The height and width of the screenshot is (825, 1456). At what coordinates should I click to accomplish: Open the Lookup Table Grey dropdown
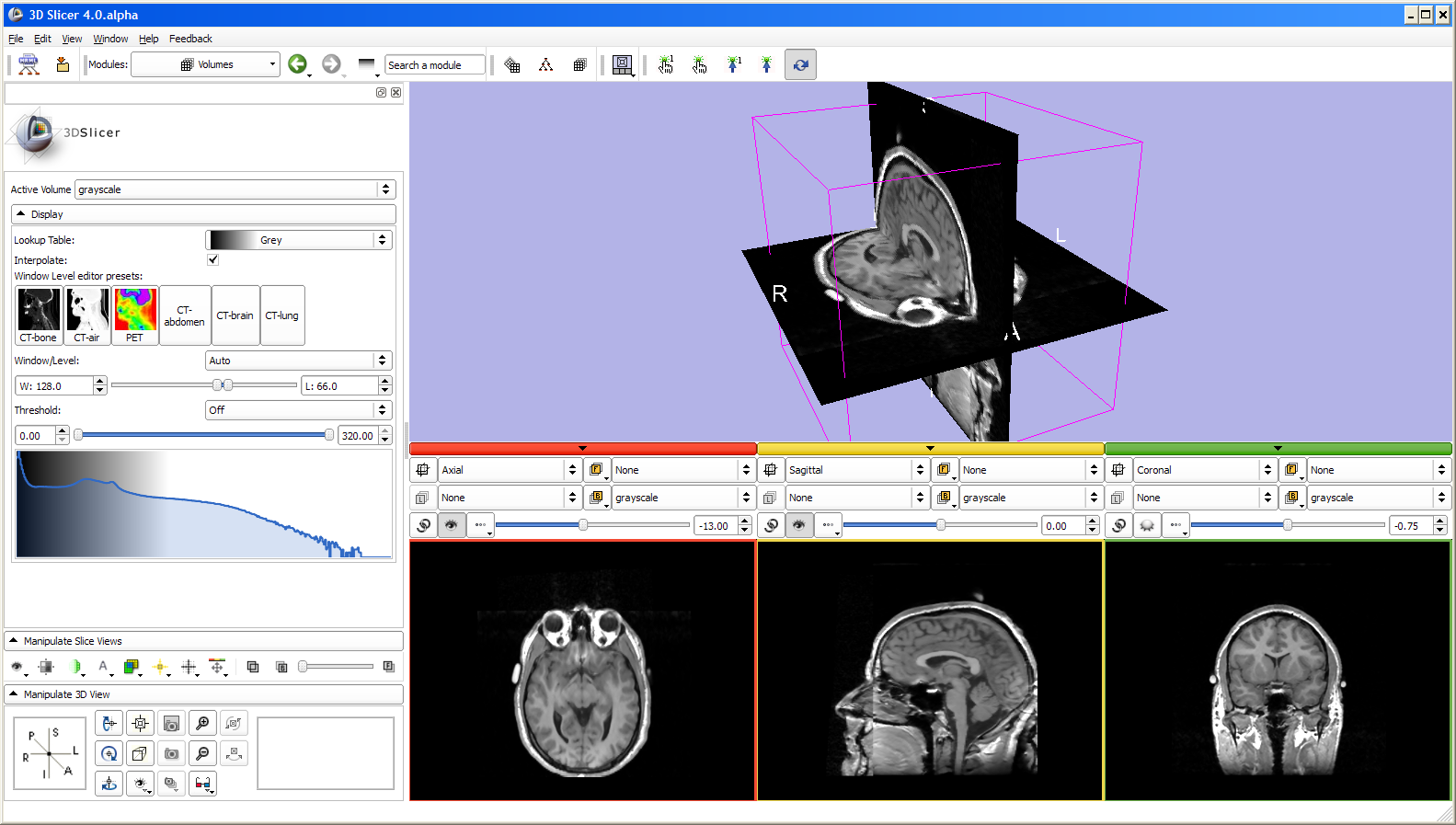[299, 240]
